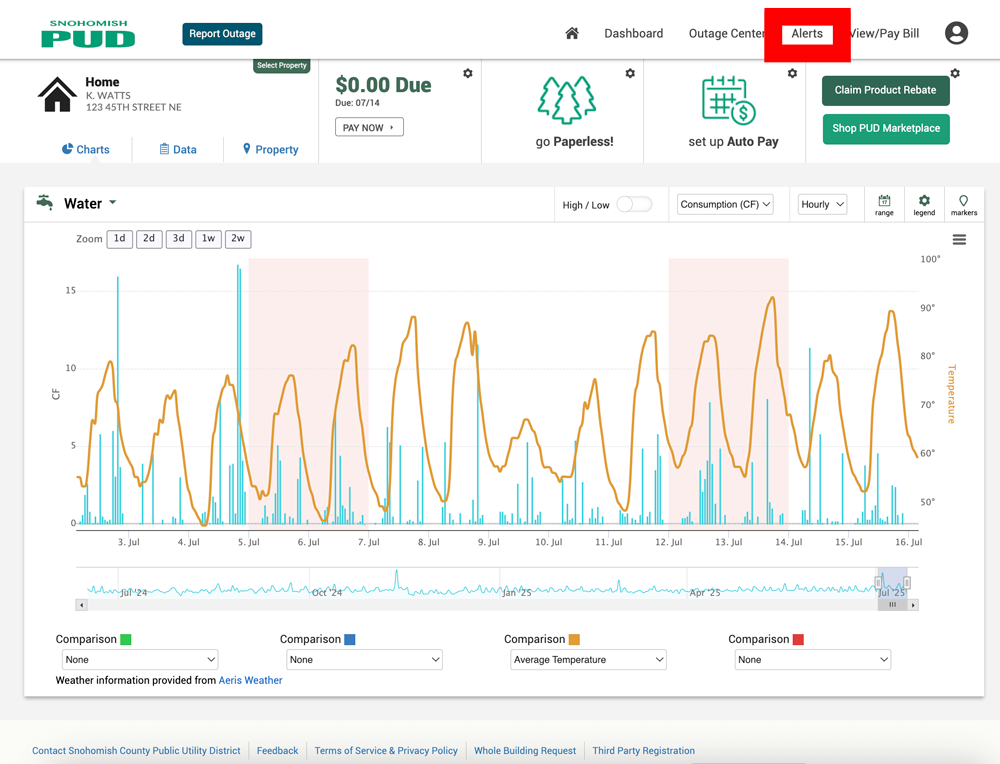The image size is (1000, 764).
Task: Open settings gear on Auto Pay card
Action: coord(792,73)
